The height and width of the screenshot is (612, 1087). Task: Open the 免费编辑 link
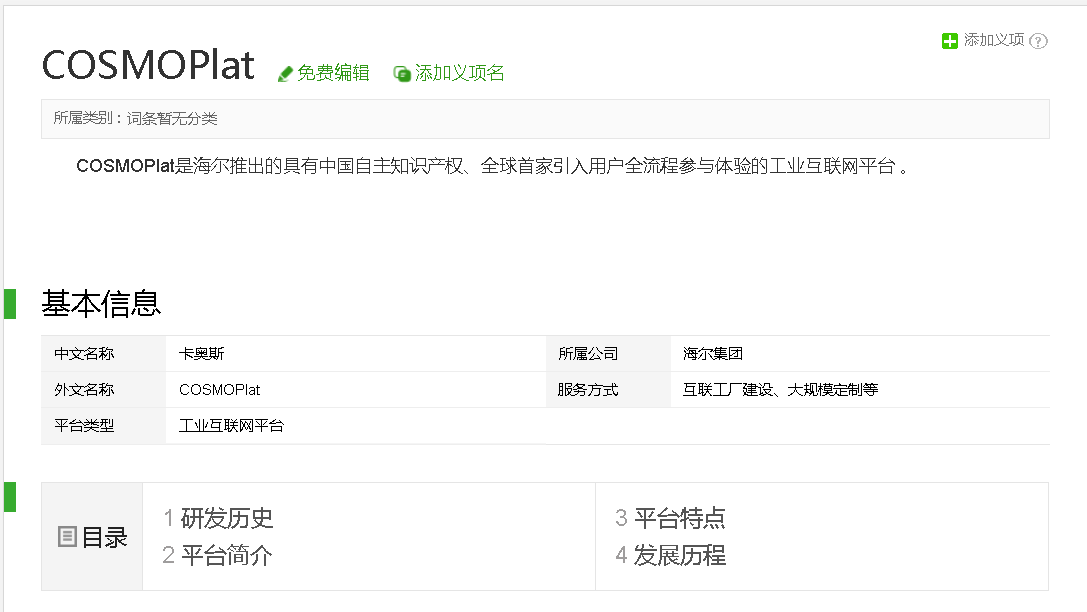tap(333, 73)
